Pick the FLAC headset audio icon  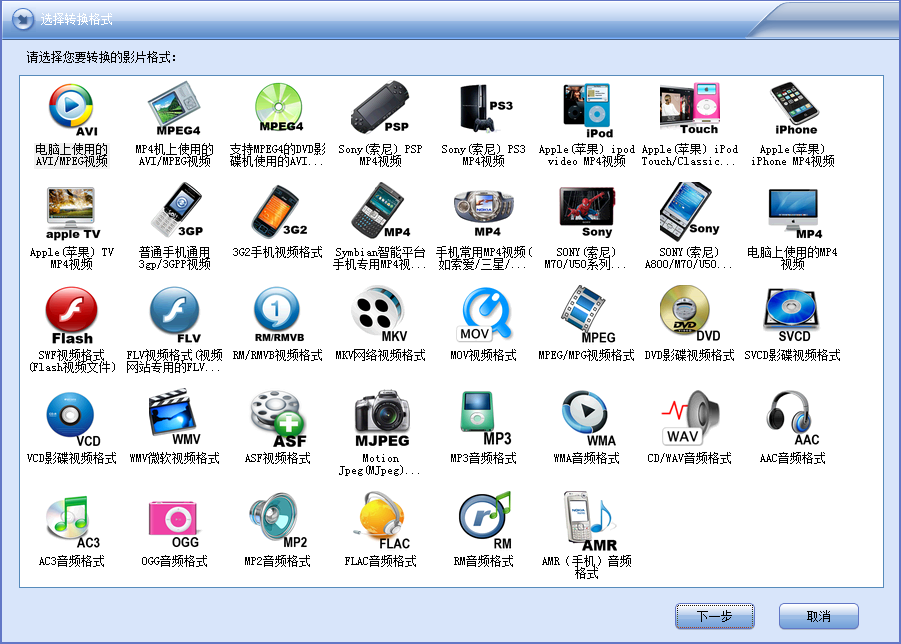[382, 521]
